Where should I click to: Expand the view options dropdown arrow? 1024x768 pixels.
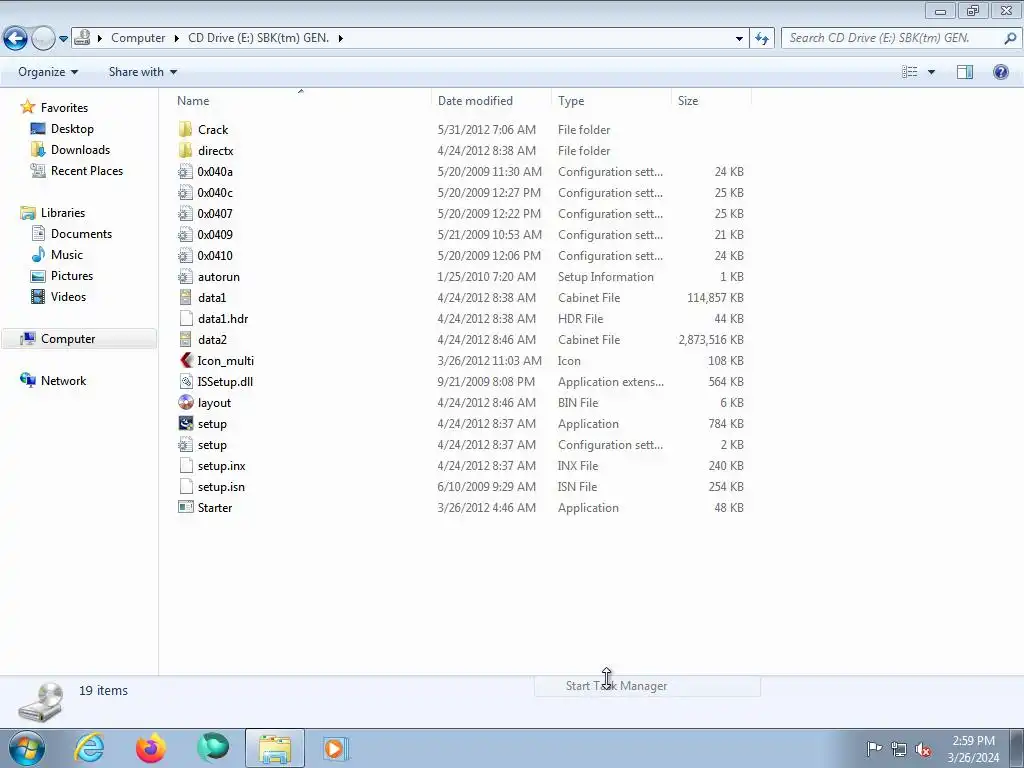coord(931,72)
